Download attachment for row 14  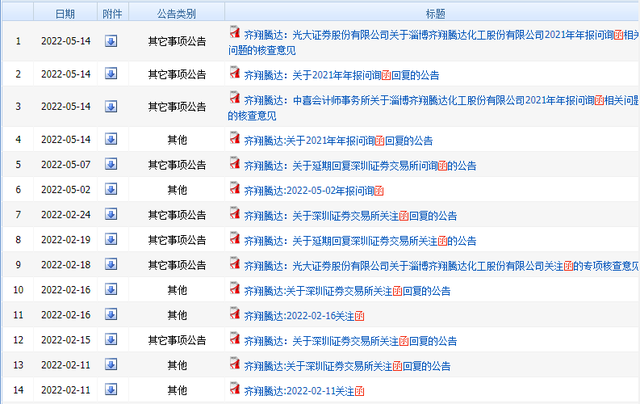(x=111, y=390)
